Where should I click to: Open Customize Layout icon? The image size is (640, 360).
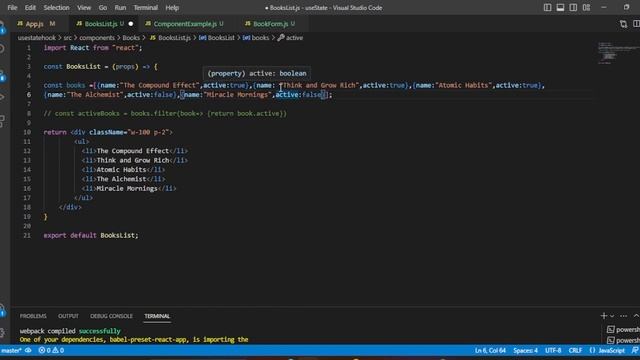[x=586, y=7]
